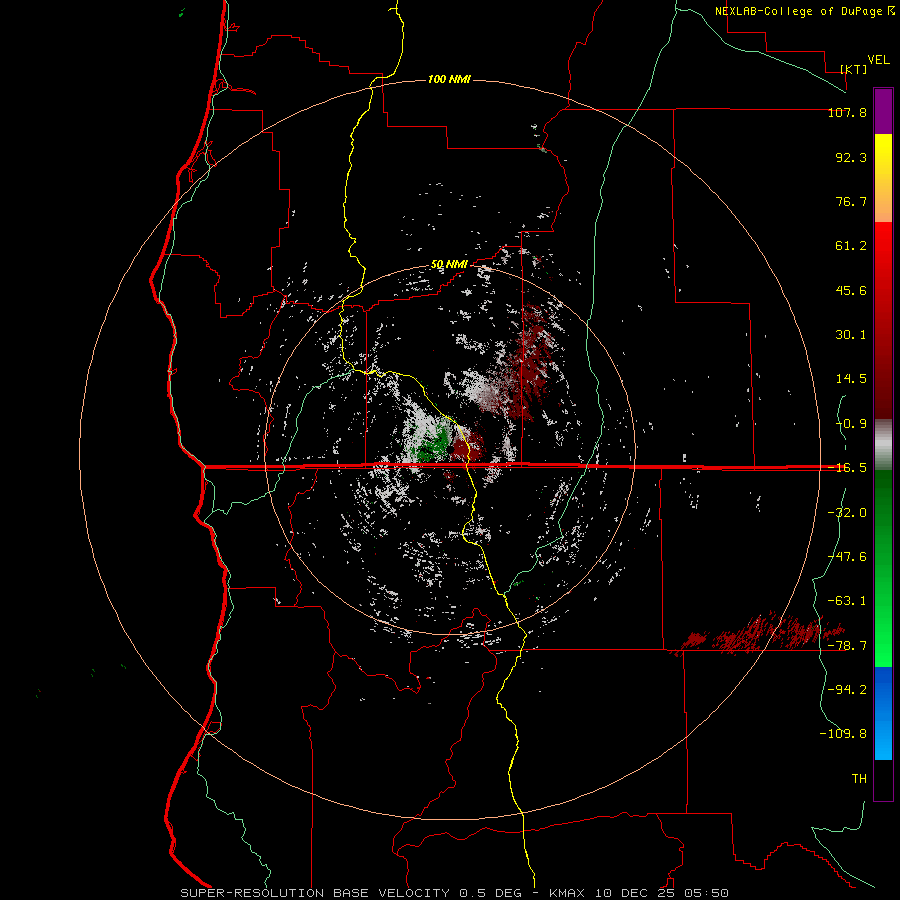Viewport: 900px width, 900px height.
Task: Click the 61.2 velocity scale value
Action: [851, 246]
